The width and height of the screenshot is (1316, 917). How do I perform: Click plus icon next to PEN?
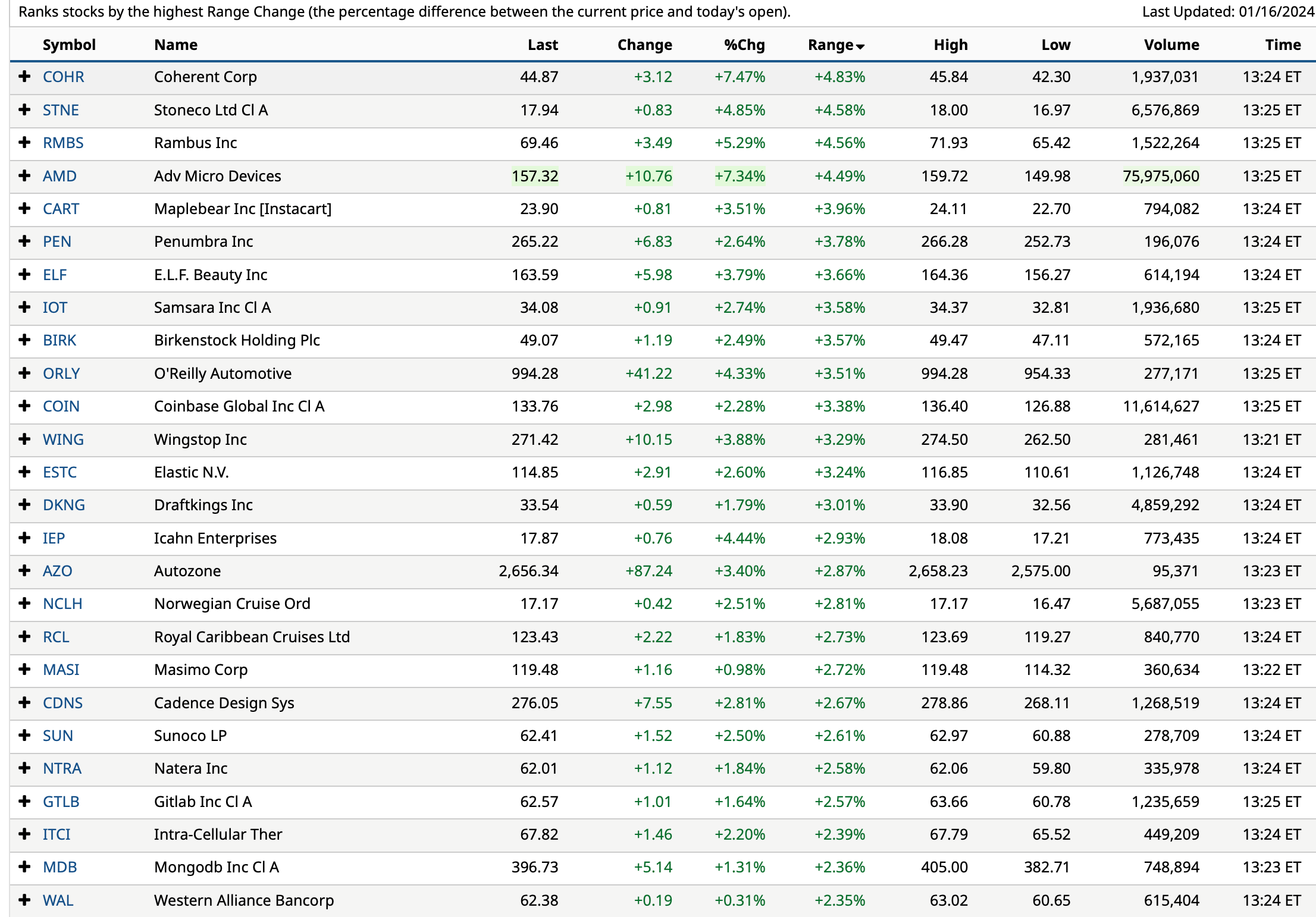pyautogui.click(x=24, y=241)
